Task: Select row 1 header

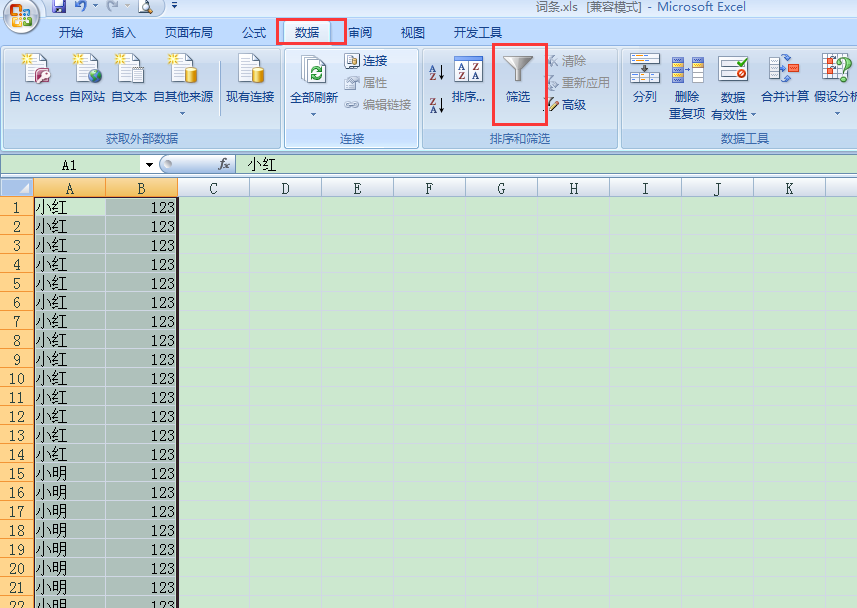Action: point(17,207)
